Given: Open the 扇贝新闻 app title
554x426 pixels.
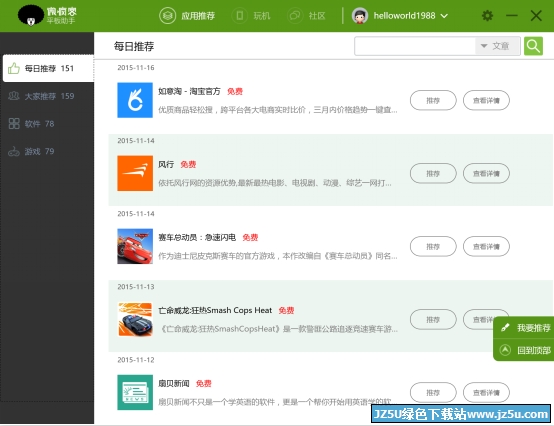Looking at the screenshot, I should point(174,384).
